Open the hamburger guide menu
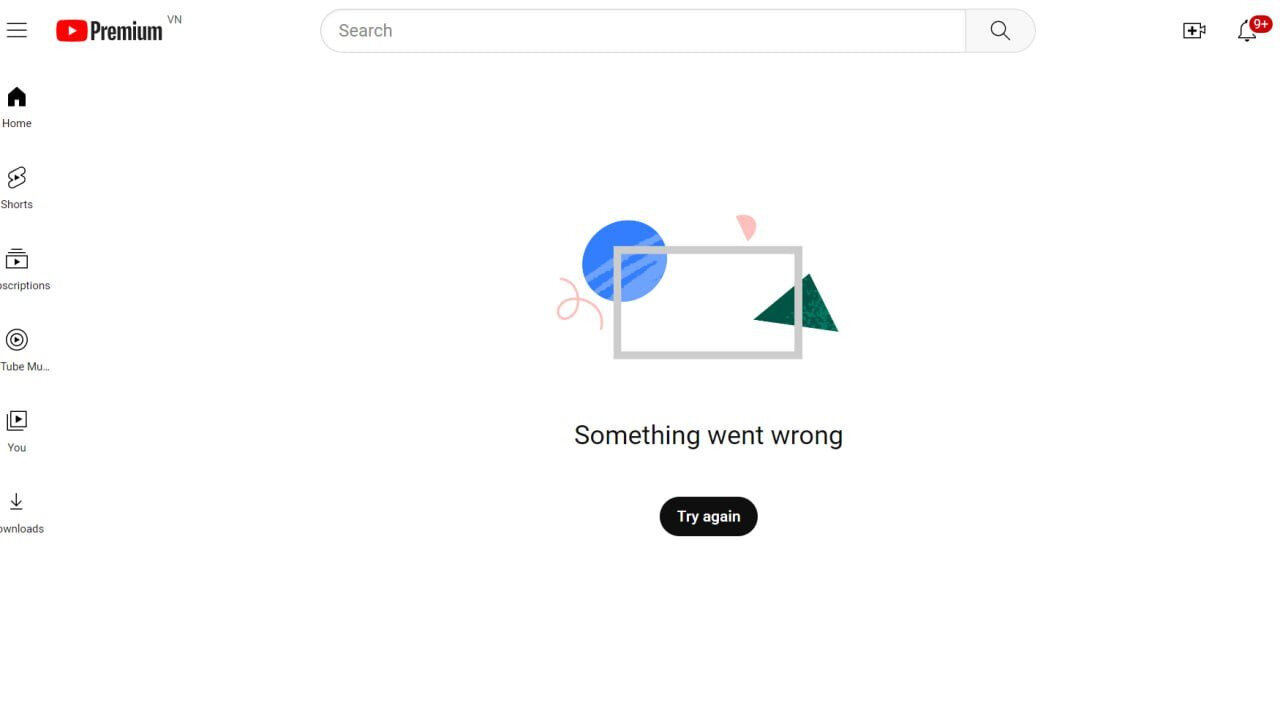This screenshot has height=721, width=1280. click(x=16, y=30)
